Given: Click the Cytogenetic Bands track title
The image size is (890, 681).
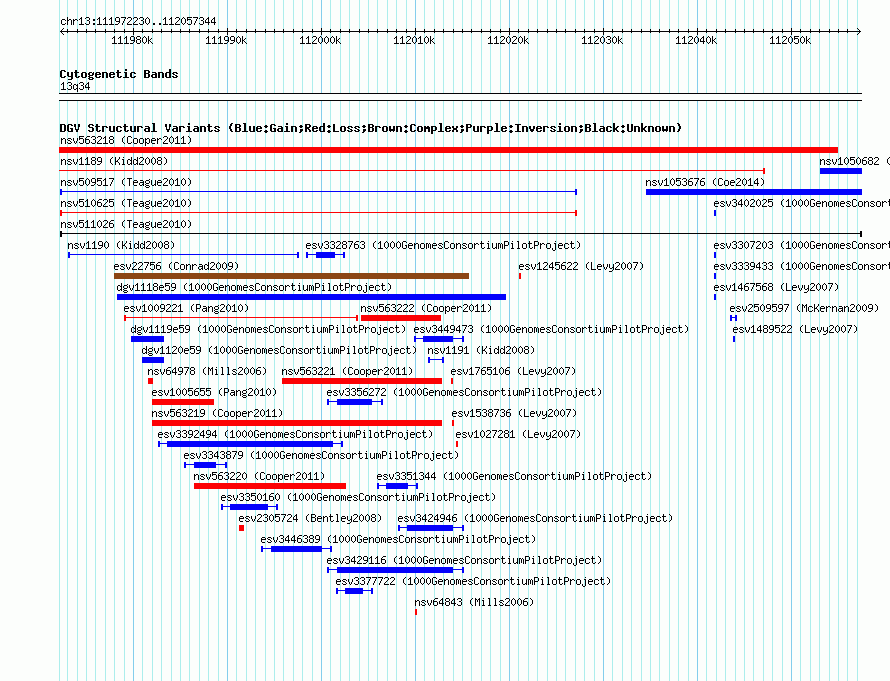Looking at the screenshot, I should tap(119, 74).
